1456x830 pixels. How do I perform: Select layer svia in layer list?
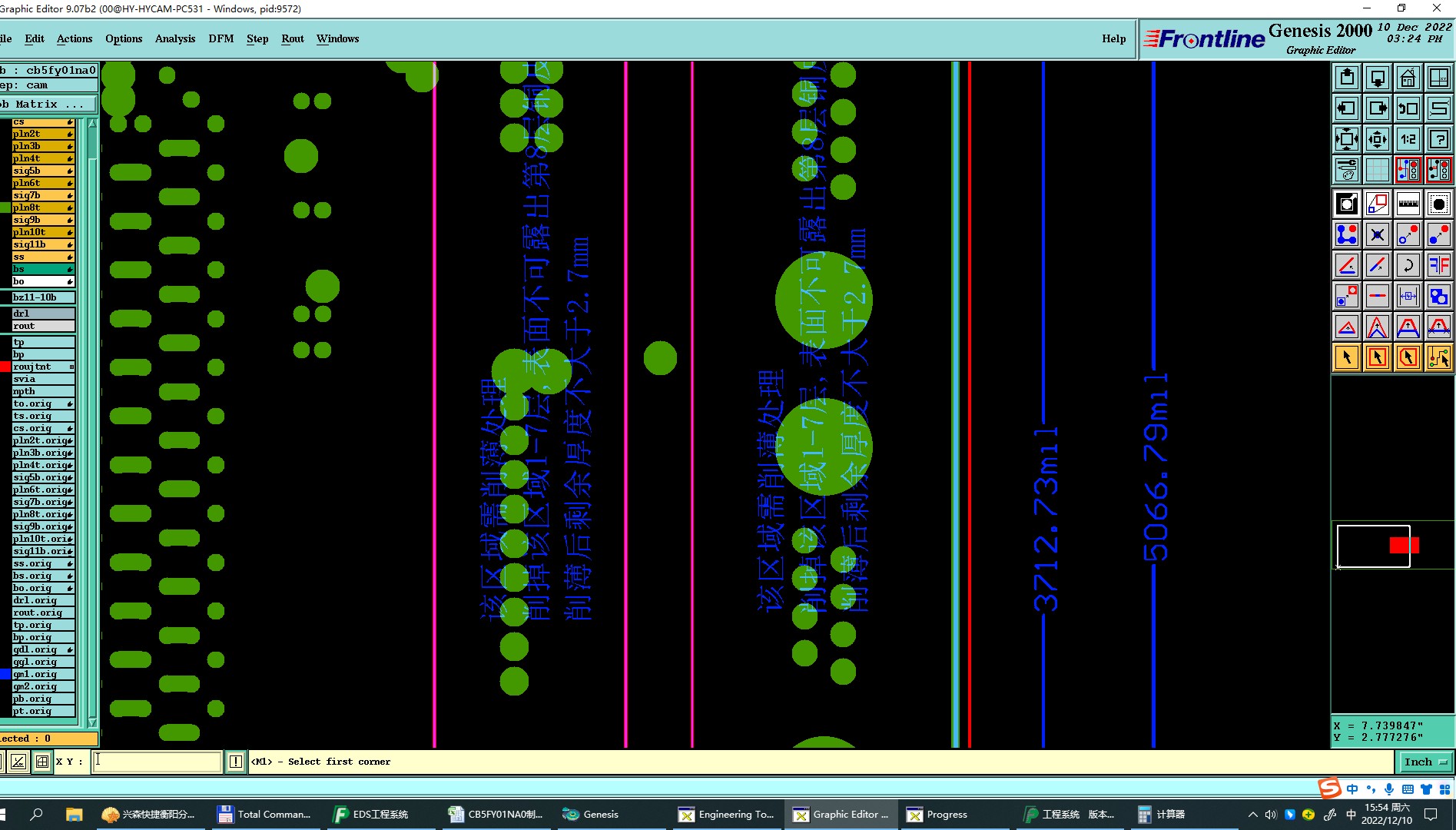coord(43,379)
